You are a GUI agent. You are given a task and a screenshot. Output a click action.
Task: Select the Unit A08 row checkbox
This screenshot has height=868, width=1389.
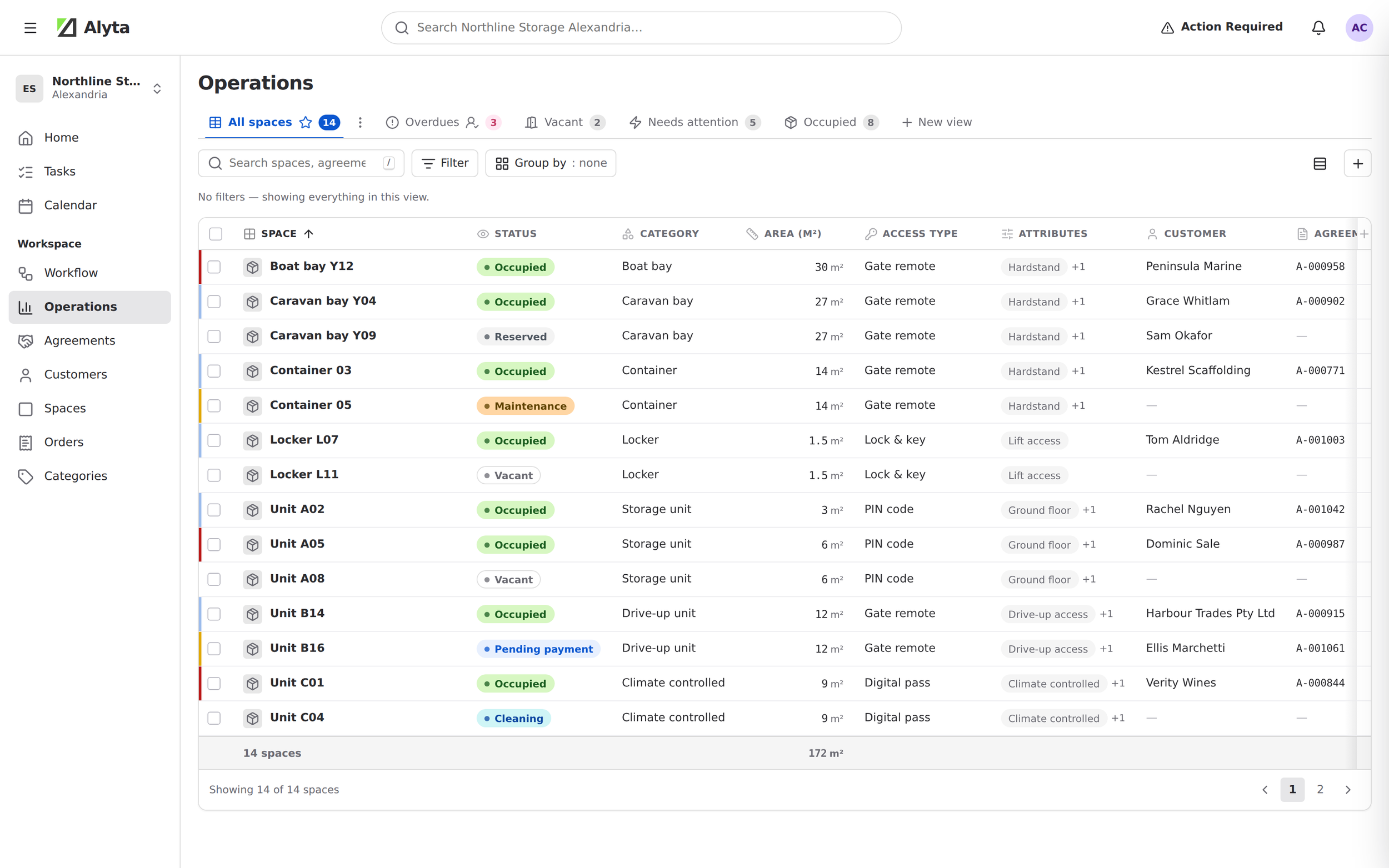tap(214, 579)
